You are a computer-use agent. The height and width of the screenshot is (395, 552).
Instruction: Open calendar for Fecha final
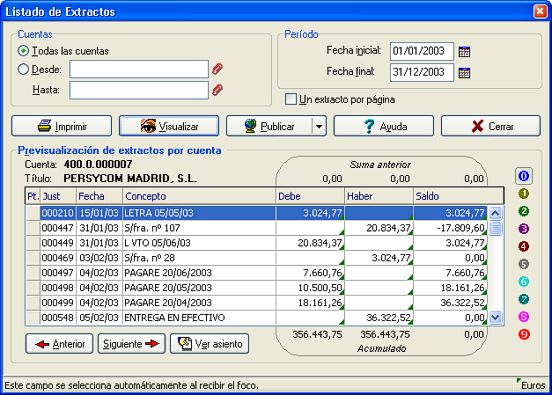tap(464, 73)
